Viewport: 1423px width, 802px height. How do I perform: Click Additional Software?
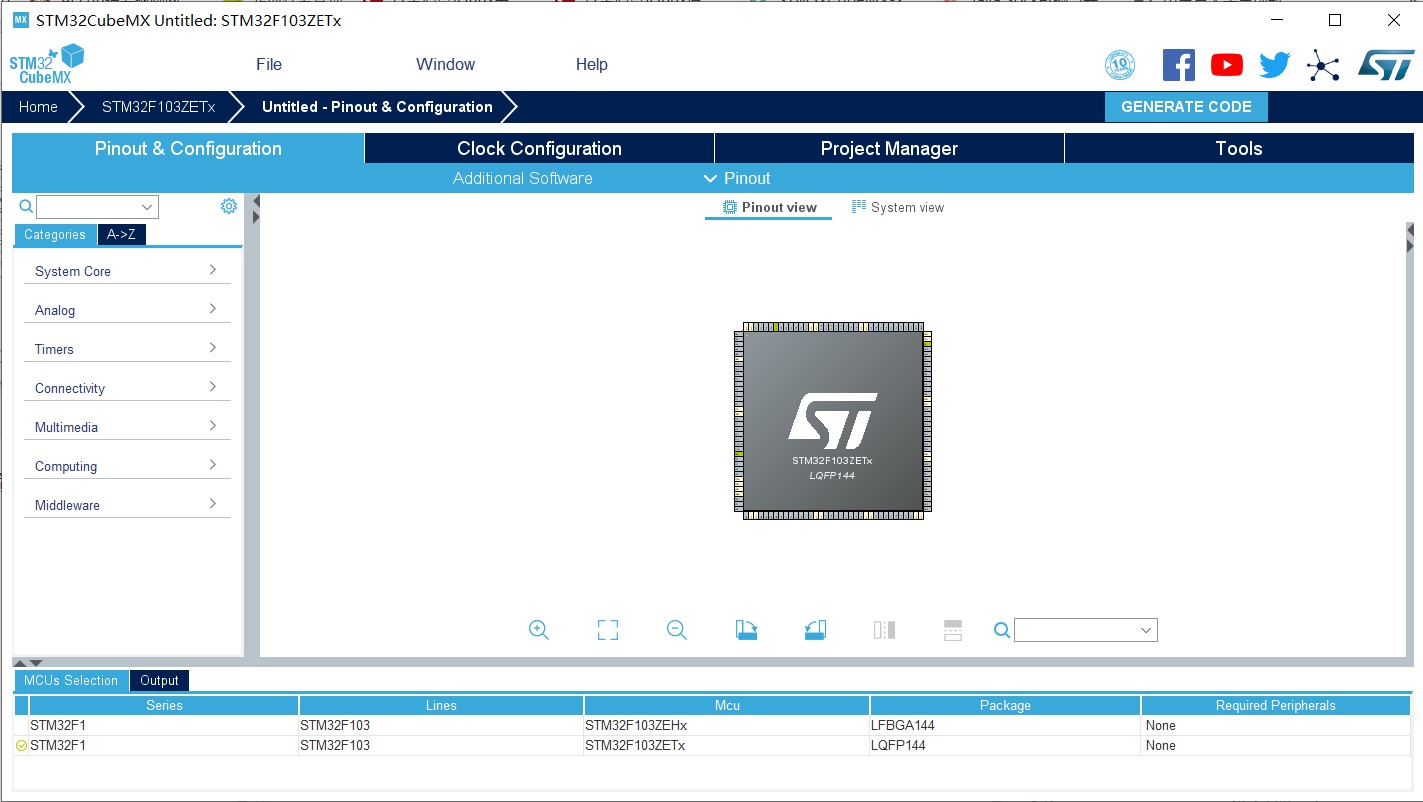click(523, 178)
